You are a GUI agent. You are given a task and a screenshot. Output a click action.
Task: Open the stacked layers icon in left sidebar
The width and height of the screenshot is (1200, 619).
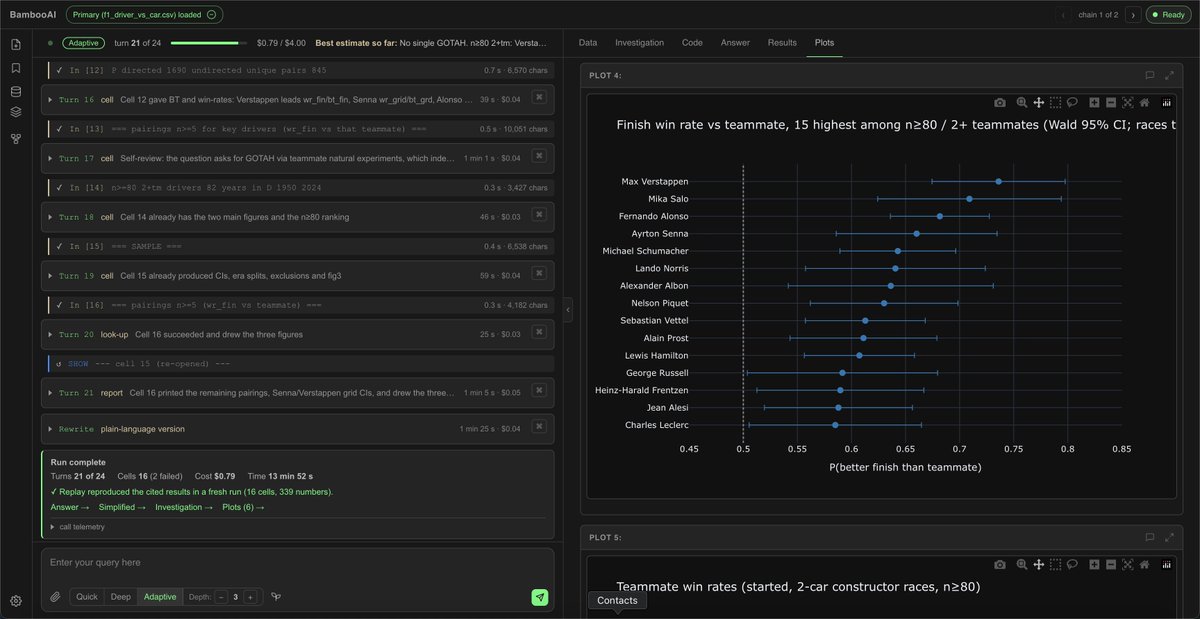click(16, 111)
